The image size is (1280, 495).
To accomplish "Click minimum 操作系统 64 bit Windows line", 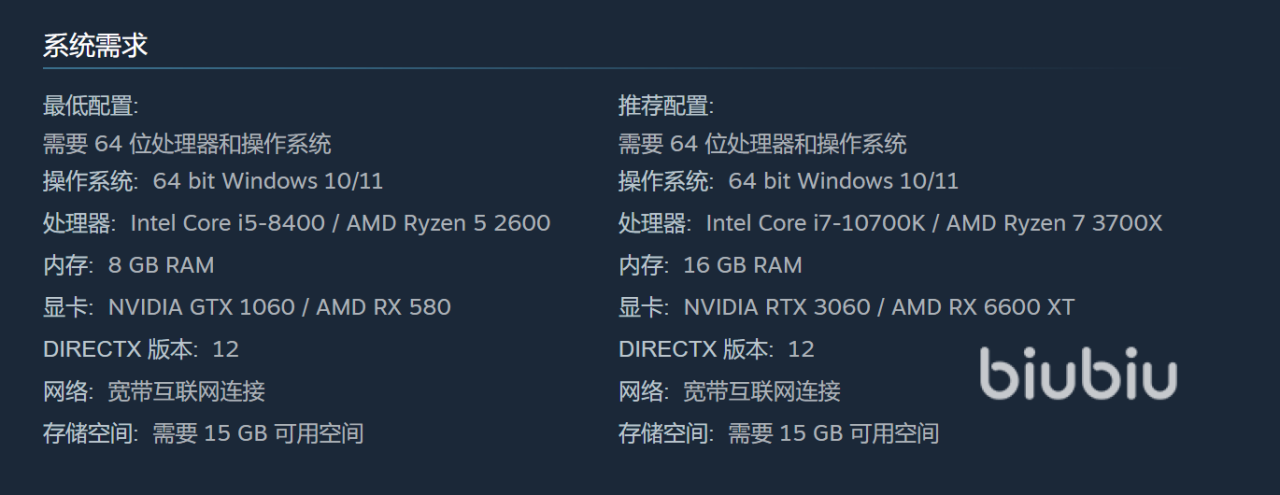I will tap(213, 181).
